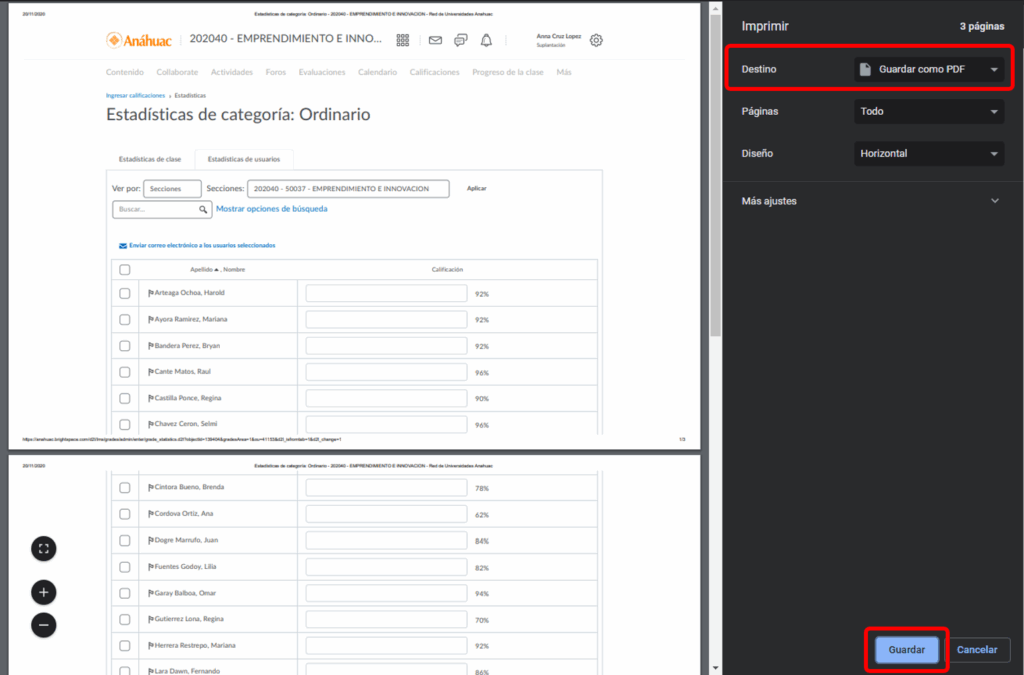Select checkbox beside Cintora Bueno, Brenda

pos(125,487)
